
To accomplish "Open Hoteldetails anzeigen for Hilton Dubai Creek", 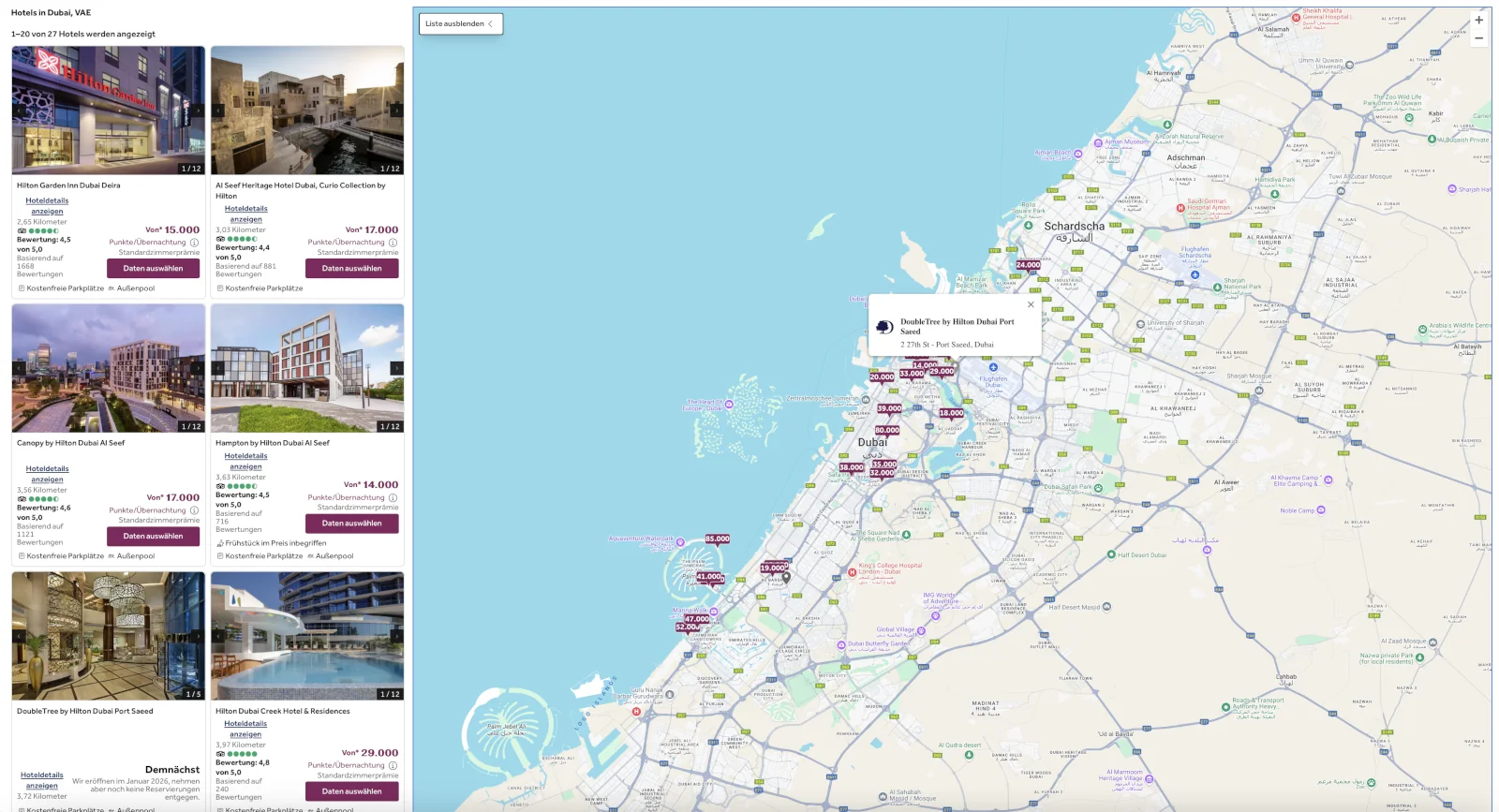I will (245, 729).
